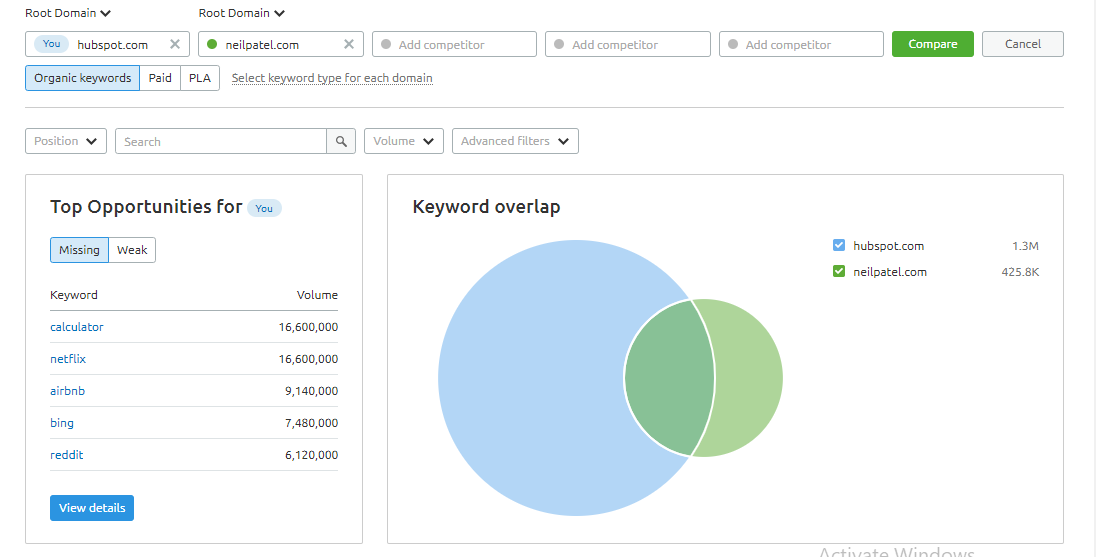This screenshot has width=1096, height=557.
Task: Click the green Compare button
Action: (932, 44)
